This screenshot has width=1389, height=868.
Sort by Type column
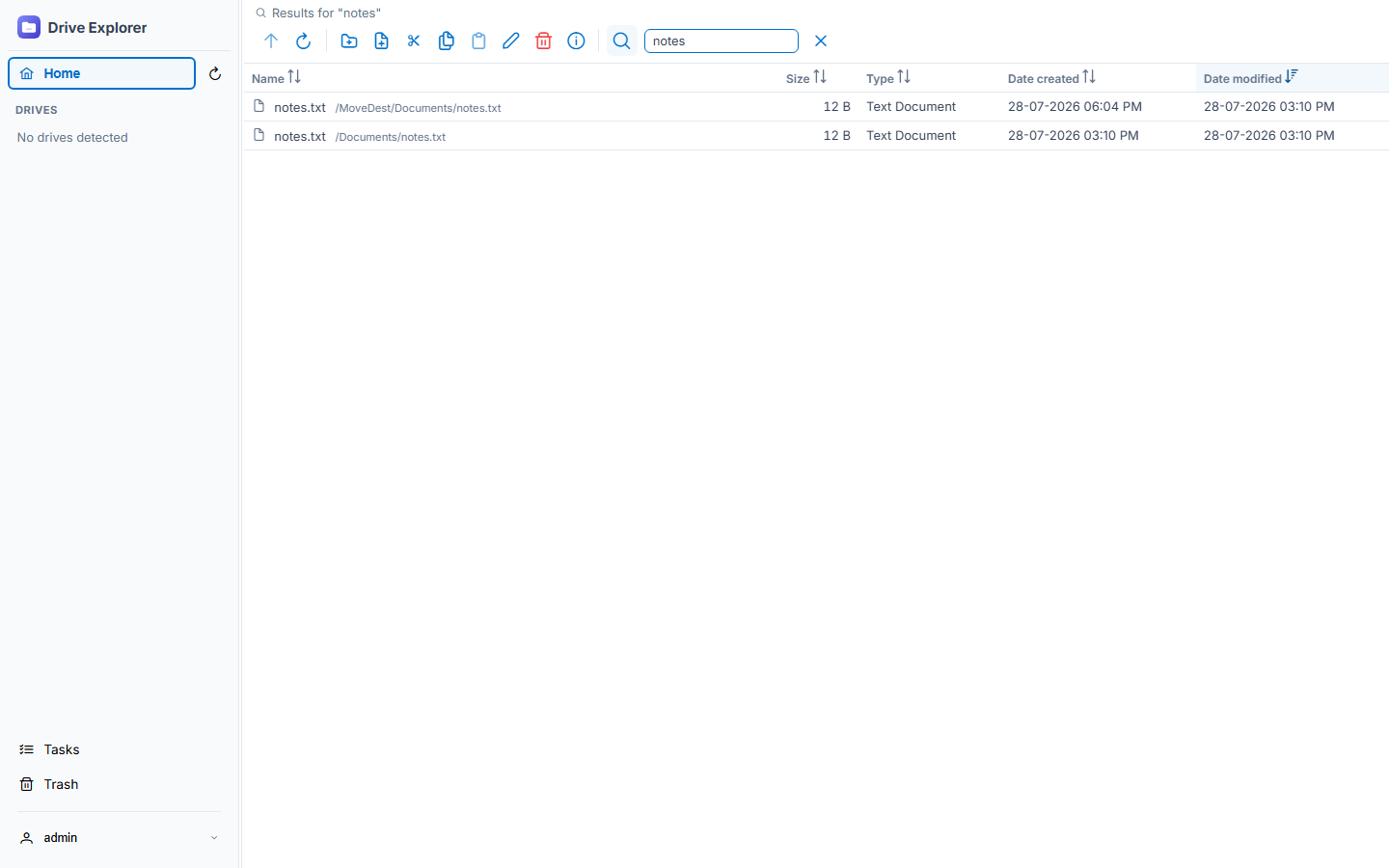click(888, 78)
